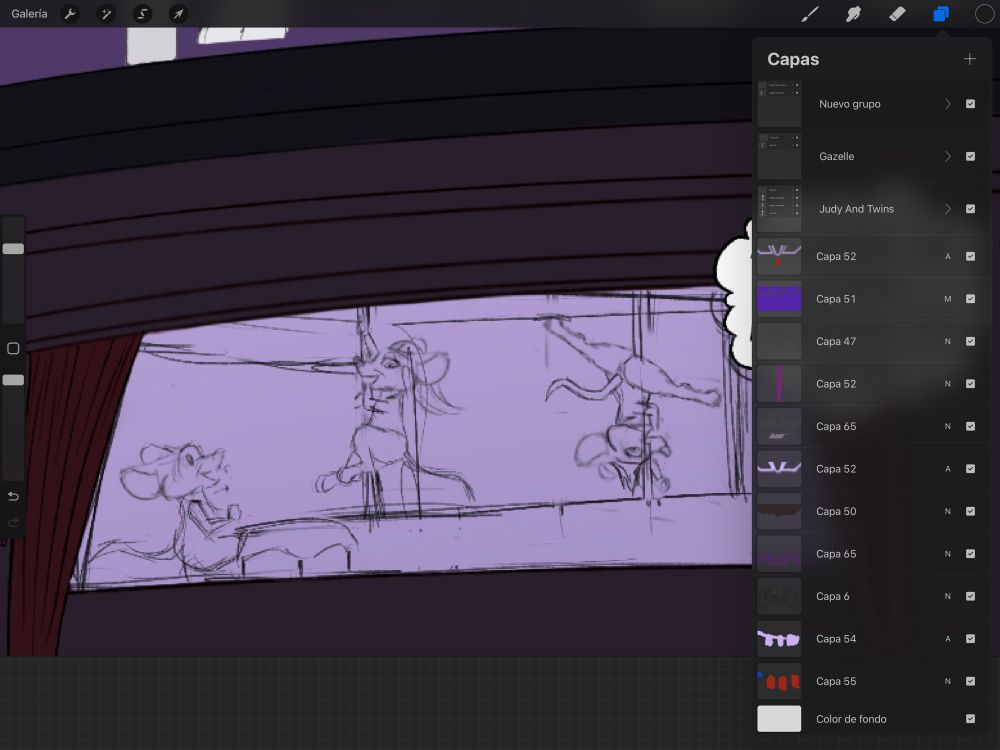Open blend mode N on Capa 50
Screen dimensions: 1000x750
(x=948, y=511)
